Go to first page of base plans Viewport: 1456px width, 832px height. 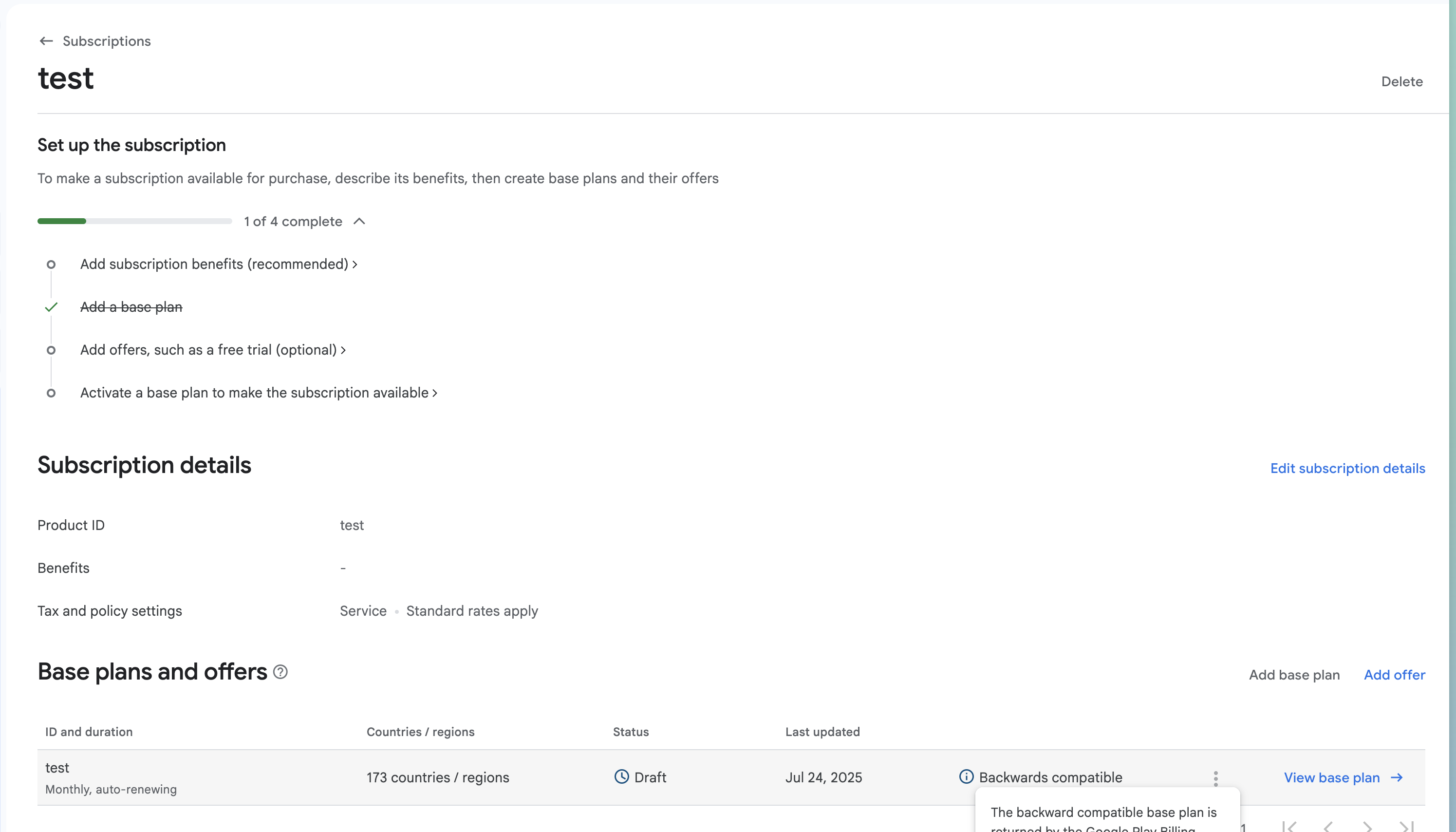coord(1288,826)
